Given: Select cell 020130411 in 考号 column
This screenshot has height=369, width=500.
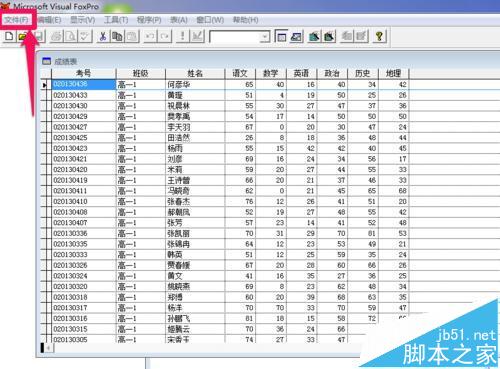Looking at the screenshot, I should (x=84, y=191).
